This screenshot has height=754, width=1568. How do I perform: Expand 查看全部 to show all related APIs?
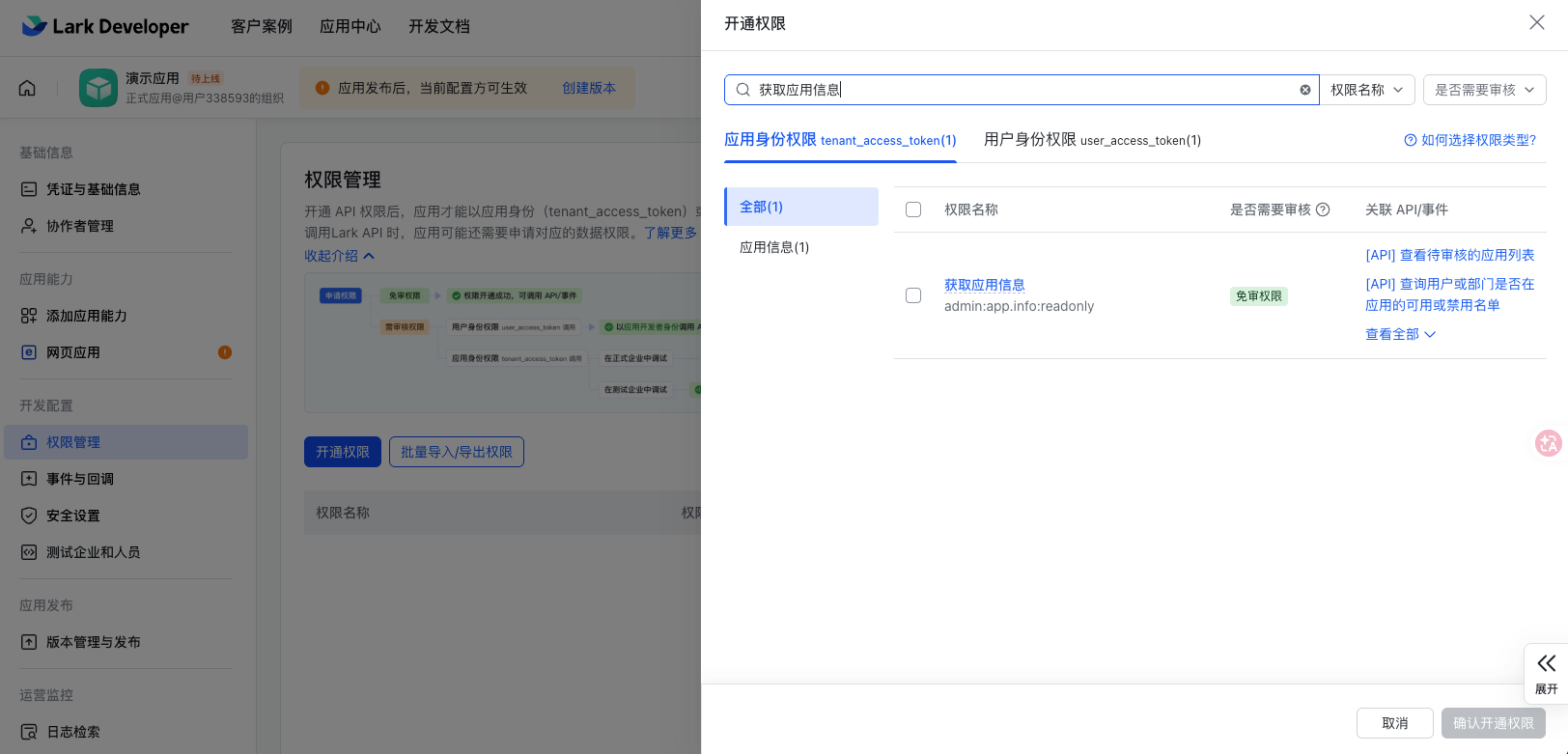(1400, 334)
